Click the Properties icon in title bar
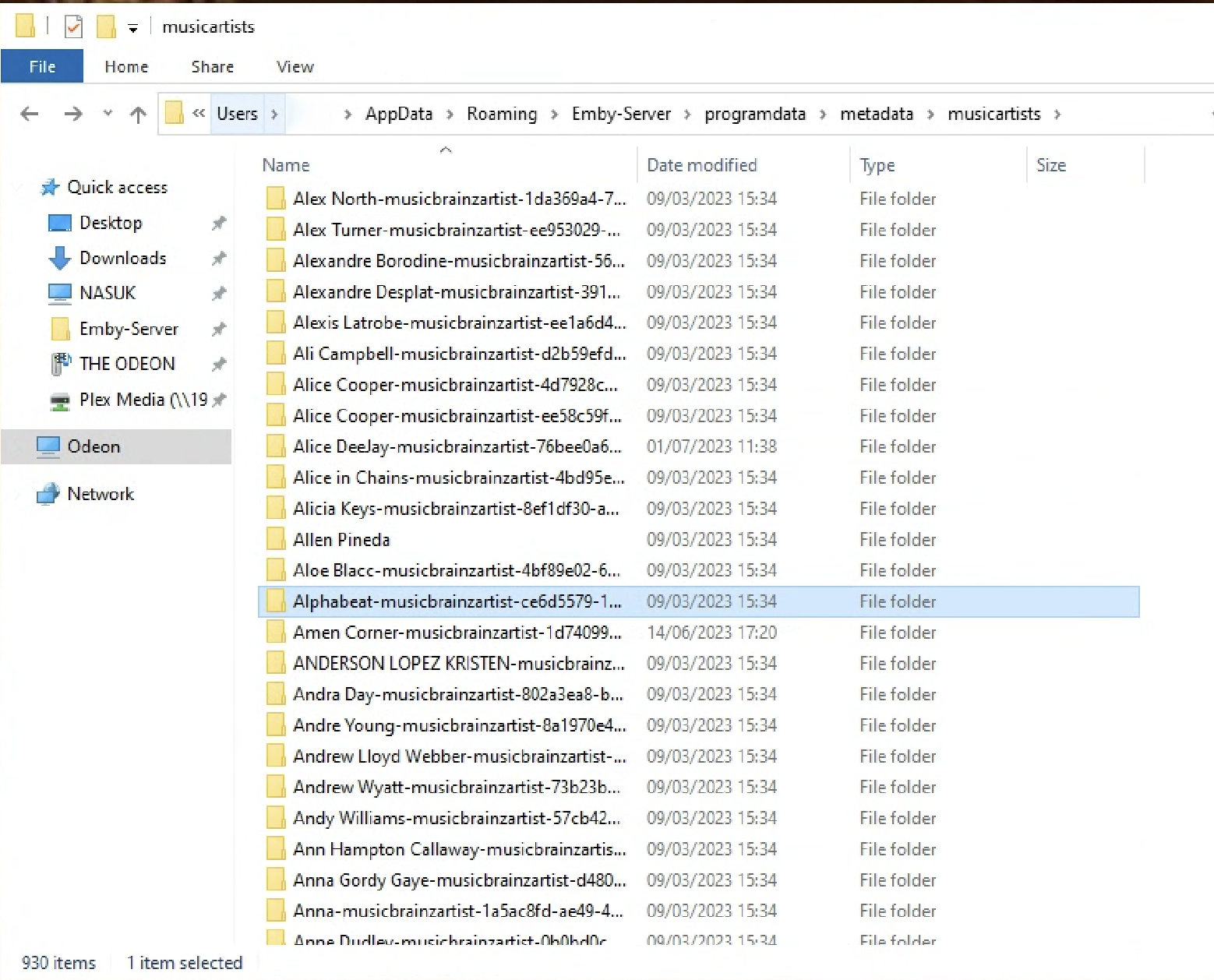Screen dimensions: 1214x980 point(73,27)
